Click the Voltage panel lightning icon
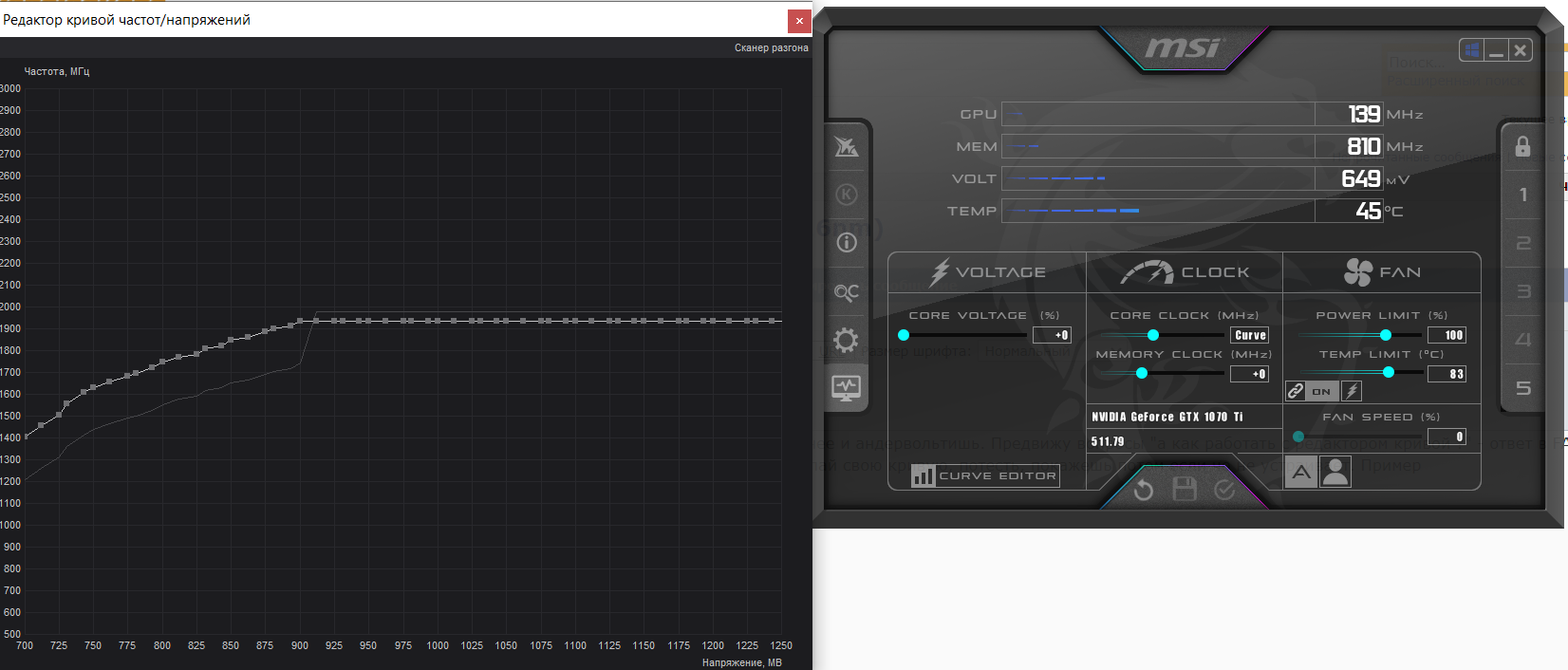The width and height of the screenshot is (1568, 670). (x=939, y=272)
